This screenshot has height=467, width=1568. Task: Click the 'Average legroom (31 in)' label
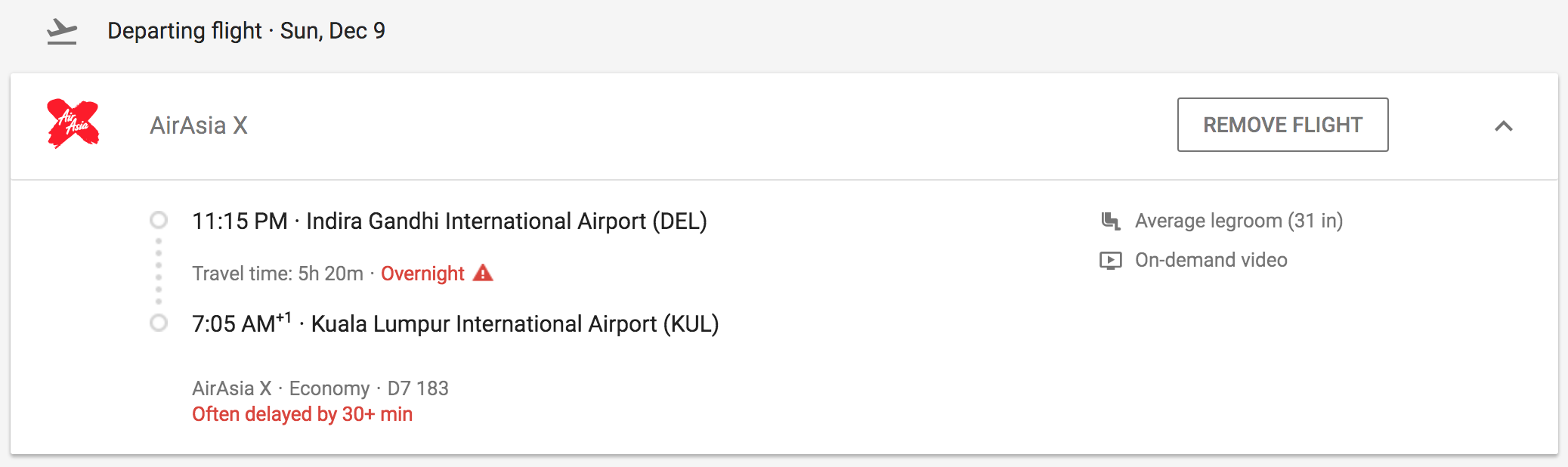click(1239, 221)
